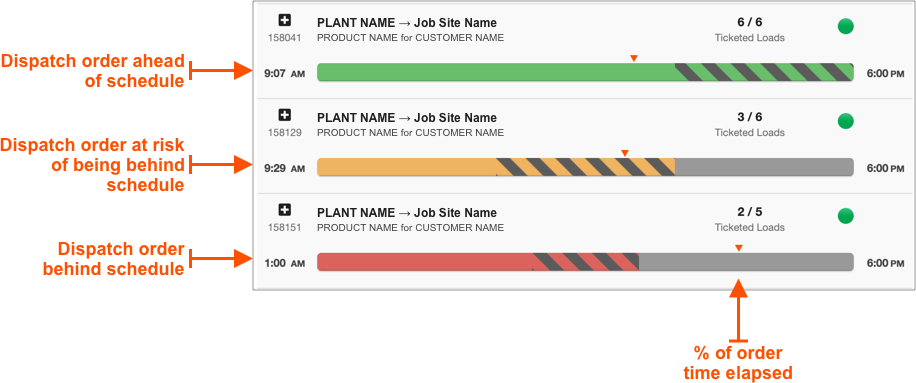Click striped section of orange progress bar

pyautogui.click(x=585, y=167)
